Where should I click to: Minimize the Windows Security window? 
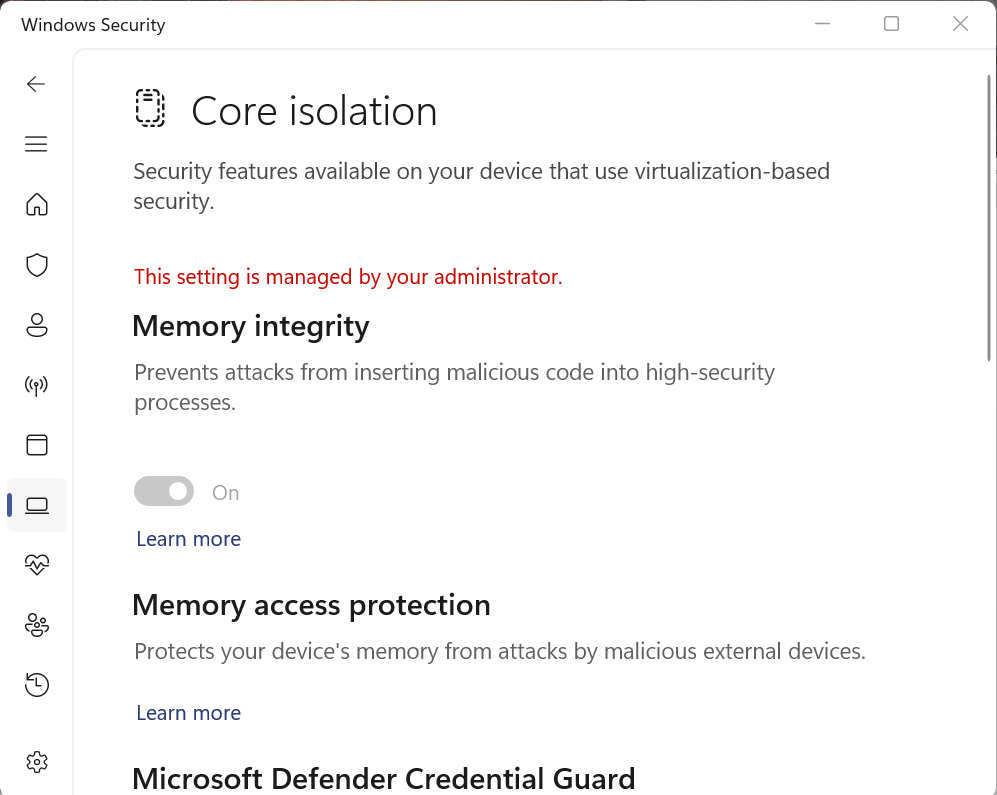pos(822,24)
